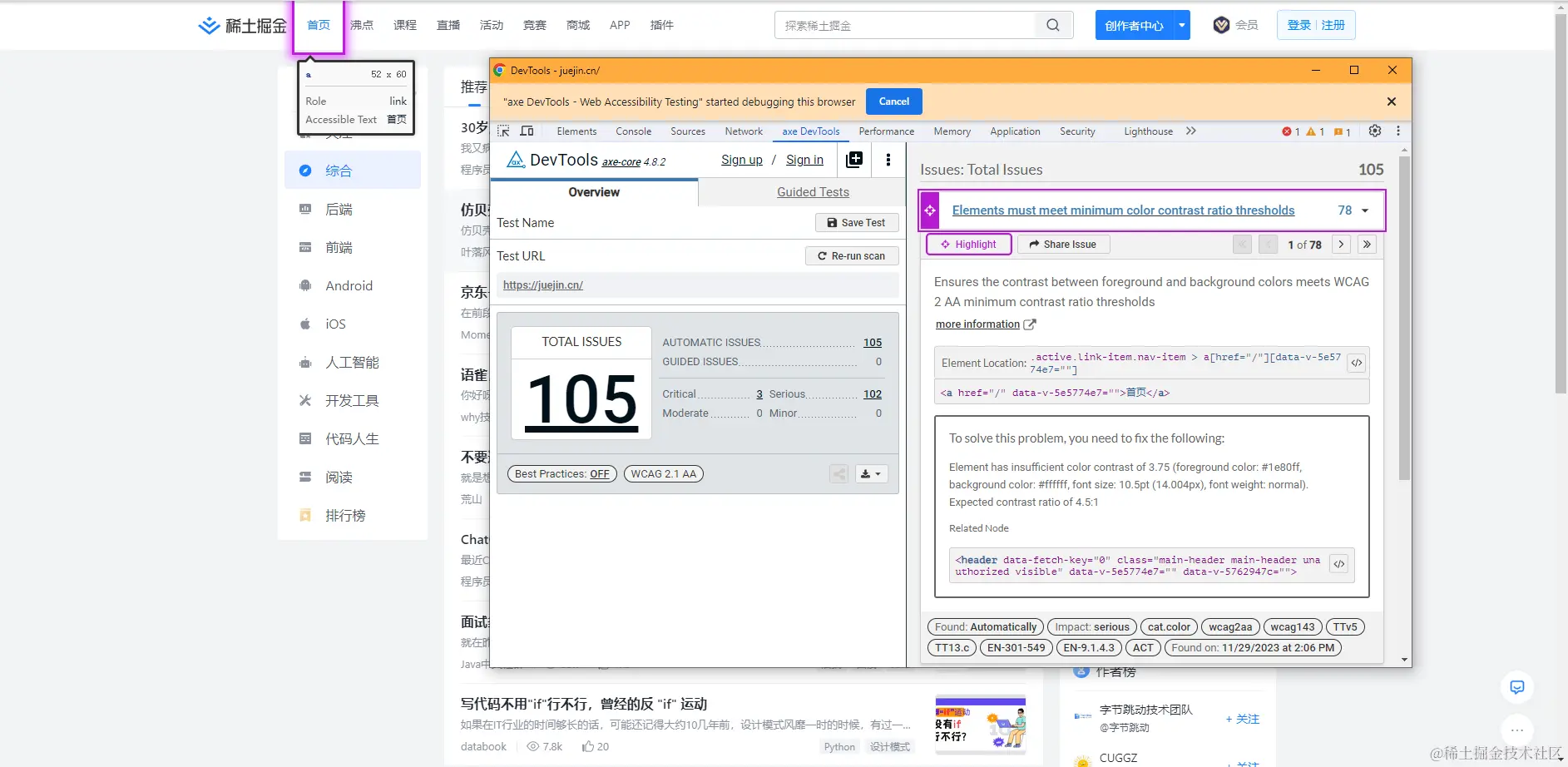Focus the Juejin search input field
1568x767 pixels.
905,25
